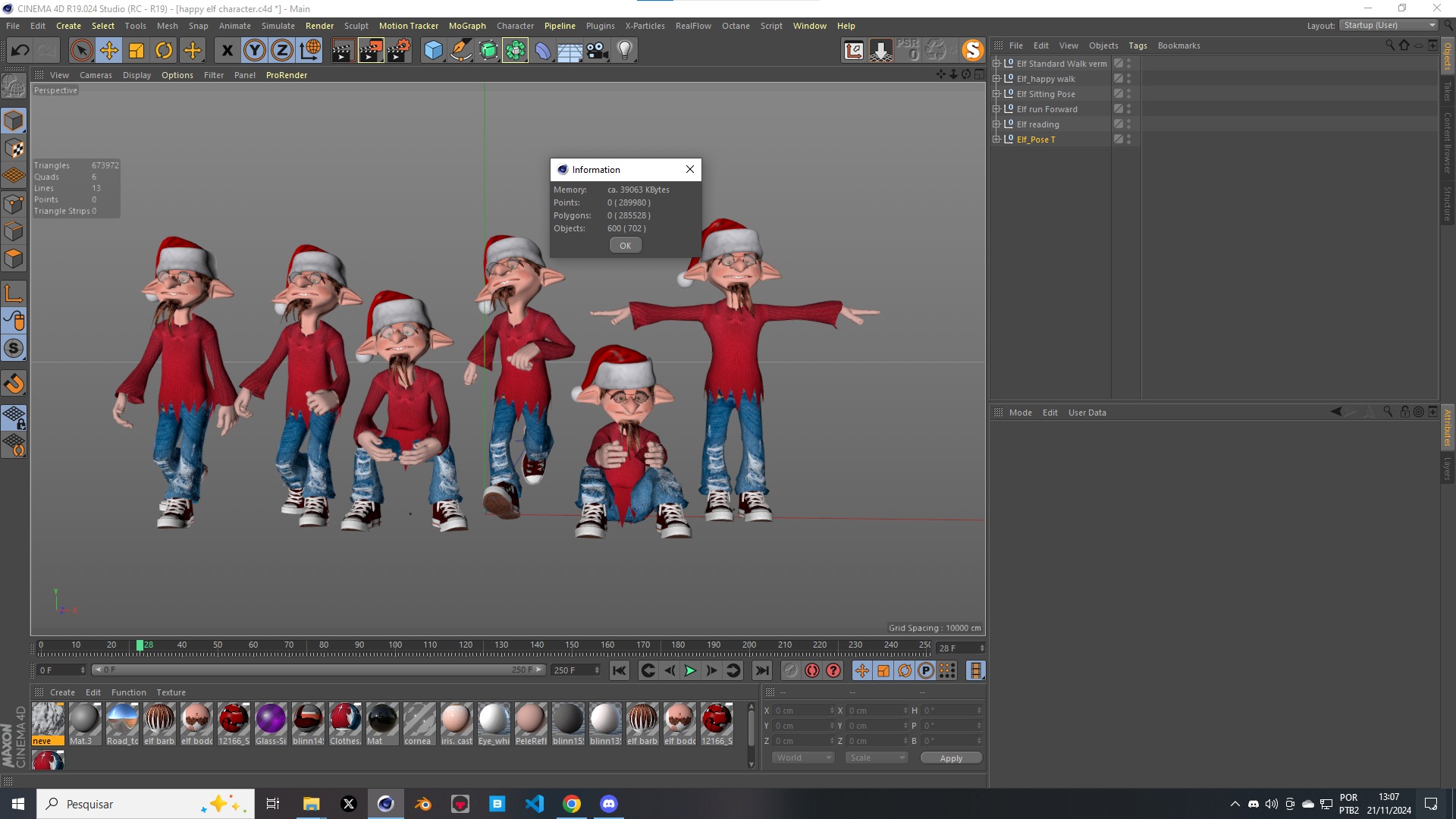Expand Elf Standard Walk verm object tree

point(996,64)
